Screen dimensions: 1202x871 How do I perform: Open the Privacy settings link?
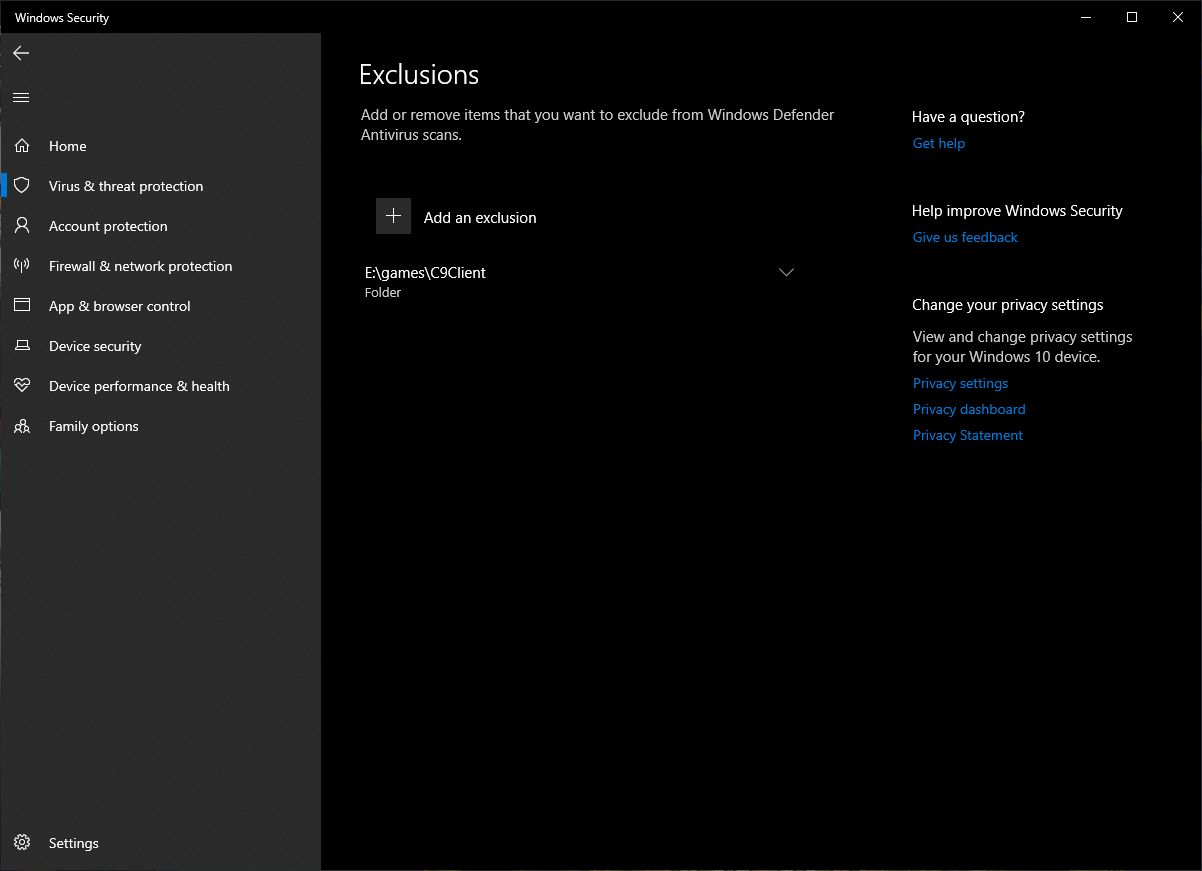960,383
